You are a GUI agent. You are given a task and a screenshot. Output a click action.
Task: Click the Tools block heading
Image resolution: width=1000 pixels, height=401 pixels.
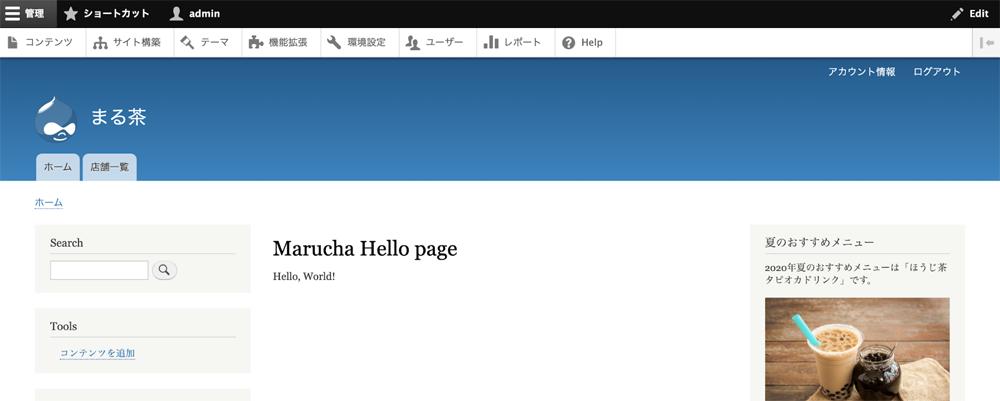pos(63,326)
